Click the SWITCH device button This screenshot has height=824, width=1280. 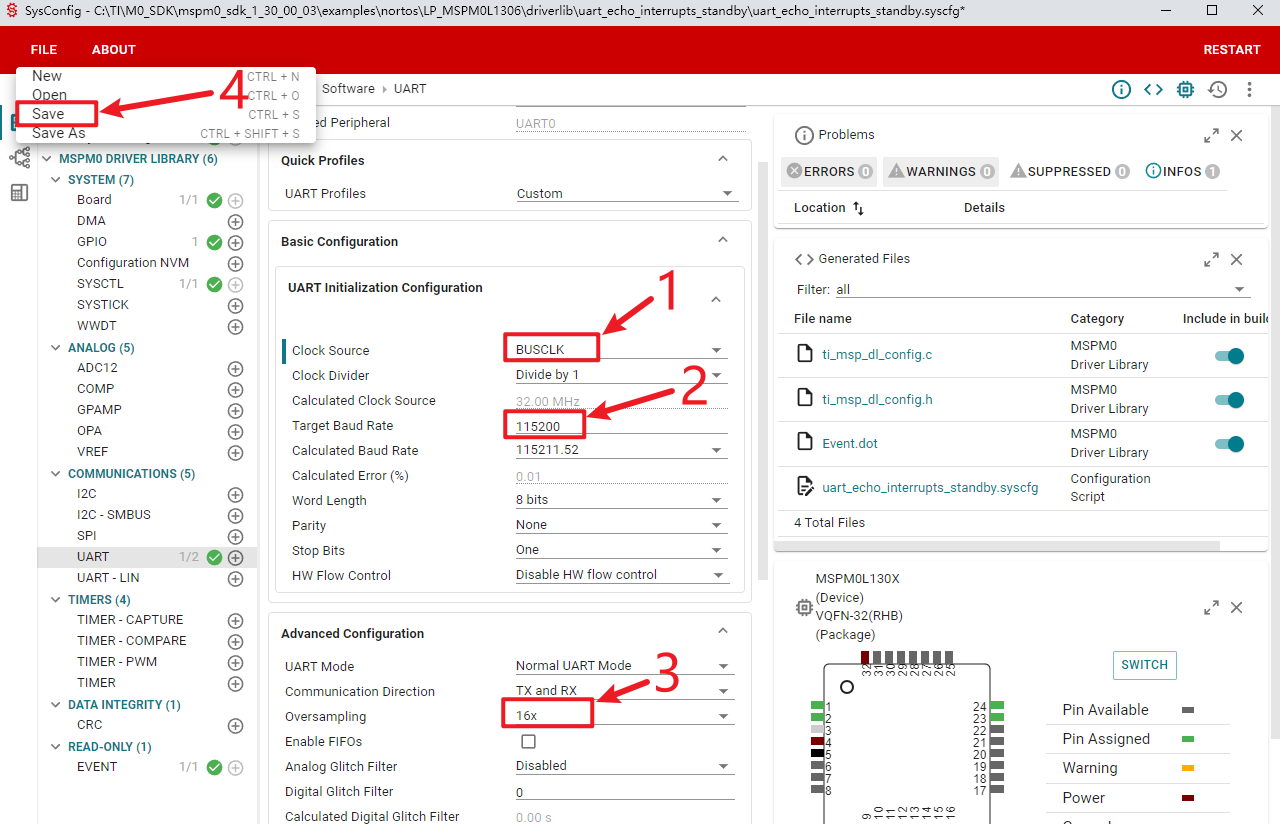[x=1144, y=665]
